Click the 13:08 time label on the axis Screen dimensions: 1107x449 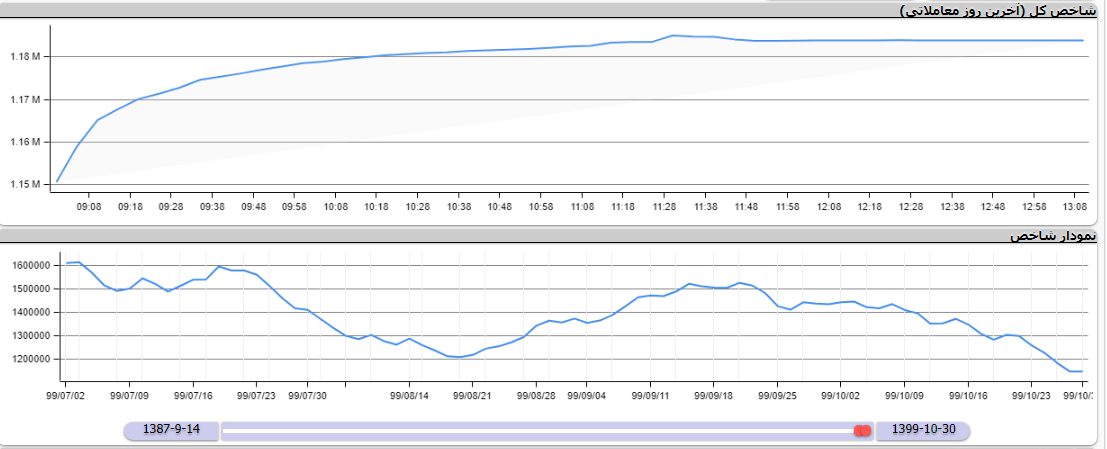pyautogui.click(x=1074, y=207)
